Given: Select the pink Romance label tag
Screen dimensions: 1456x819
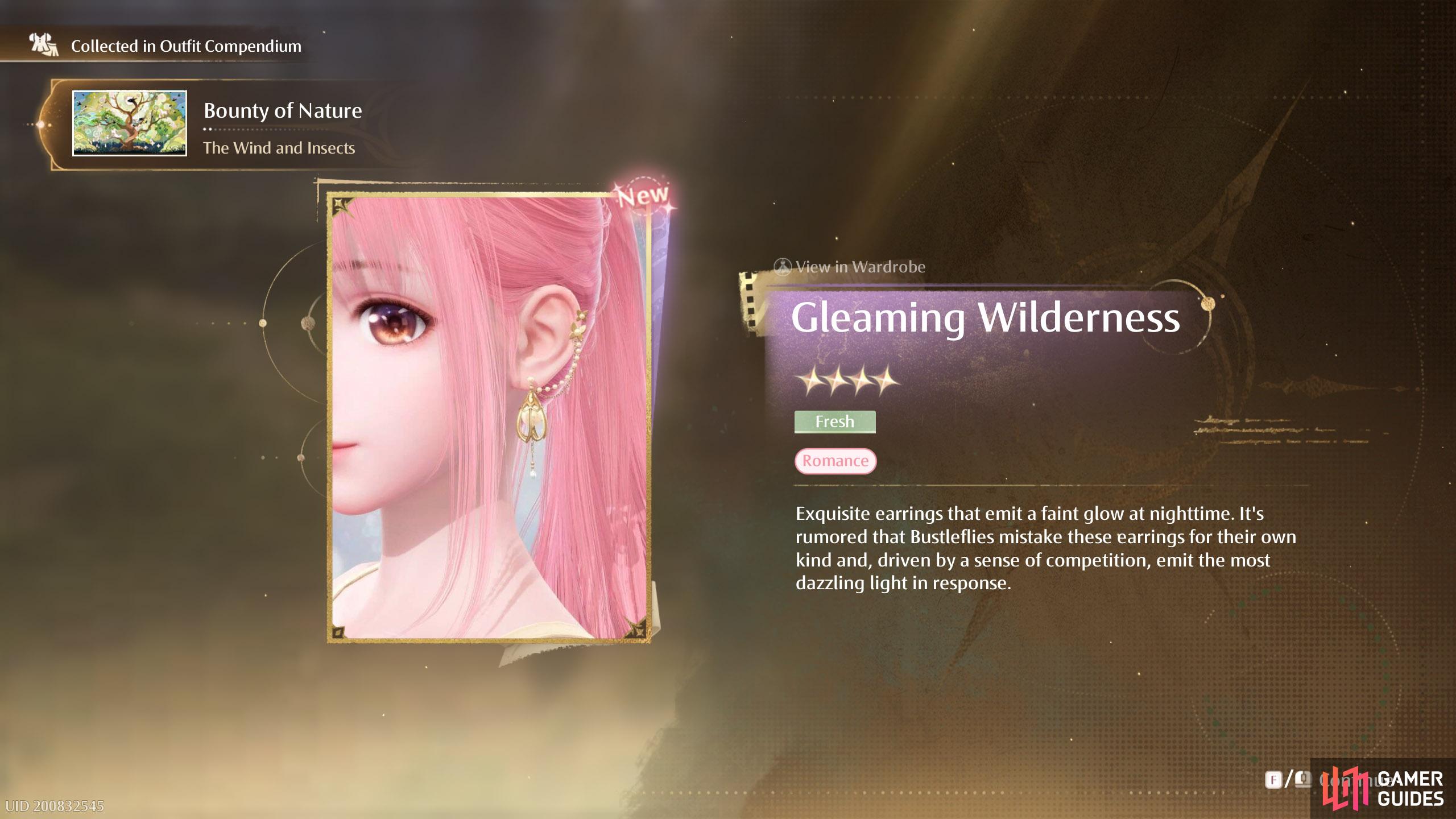Looking at the screenshot, I should (835, 461).
